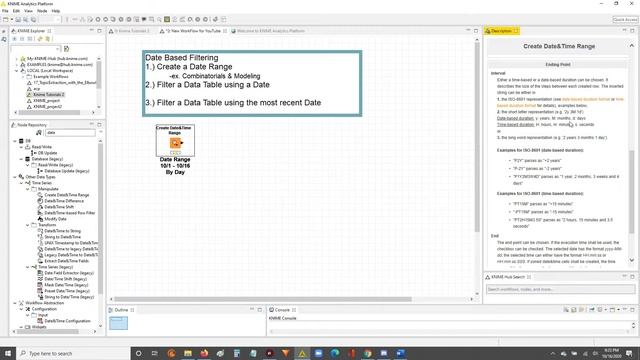Select the New Workflow for YouTube tab
Viewport: 640px width, 360px height.
click(x=192, y=31)
